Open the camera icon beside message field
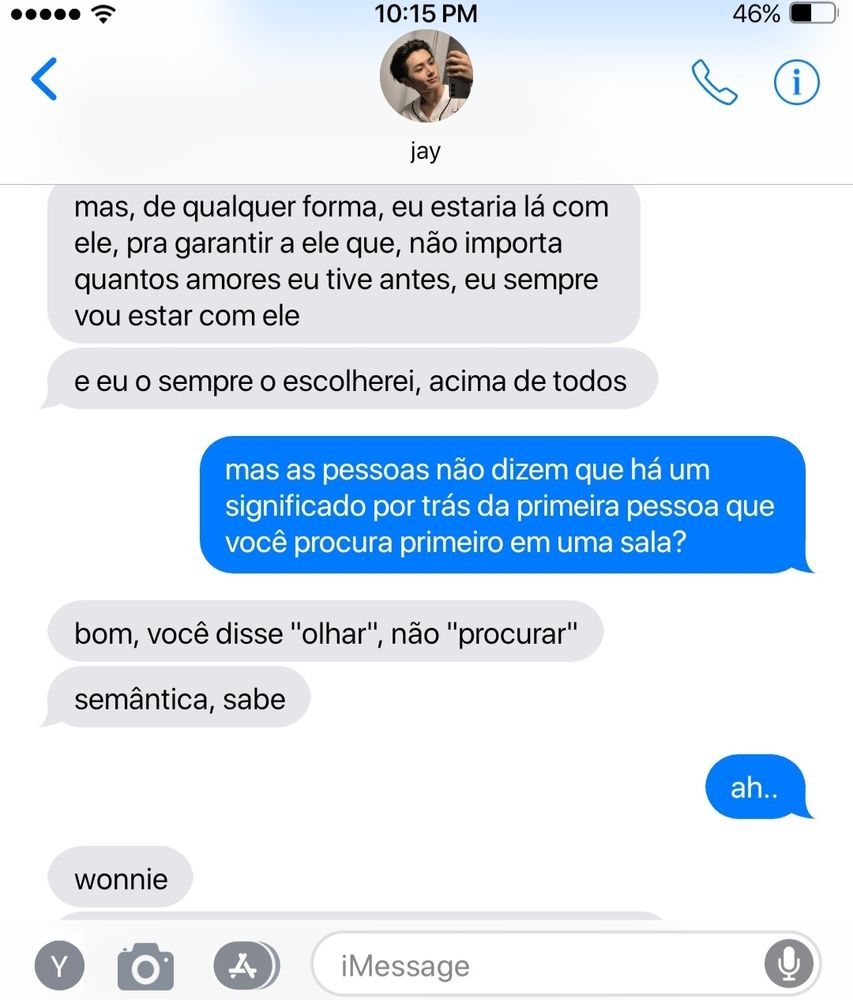This screenshot has height=1000, width=853. (145, 966)
